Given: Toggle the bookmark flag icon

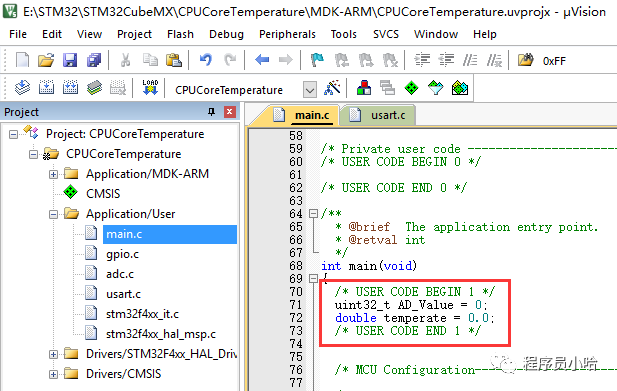Looking at the screenshot, I should click(317, 60).
